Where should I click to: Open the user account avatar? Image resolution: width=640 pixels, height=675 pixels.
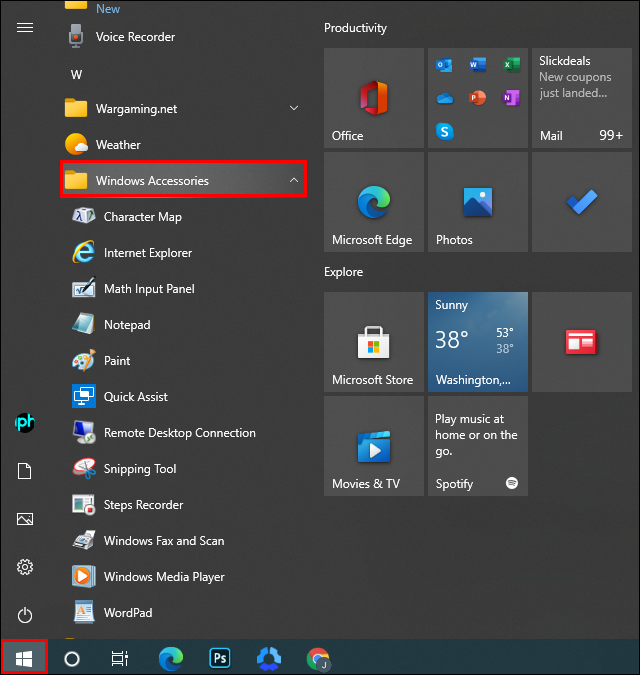tap(25, 423)
